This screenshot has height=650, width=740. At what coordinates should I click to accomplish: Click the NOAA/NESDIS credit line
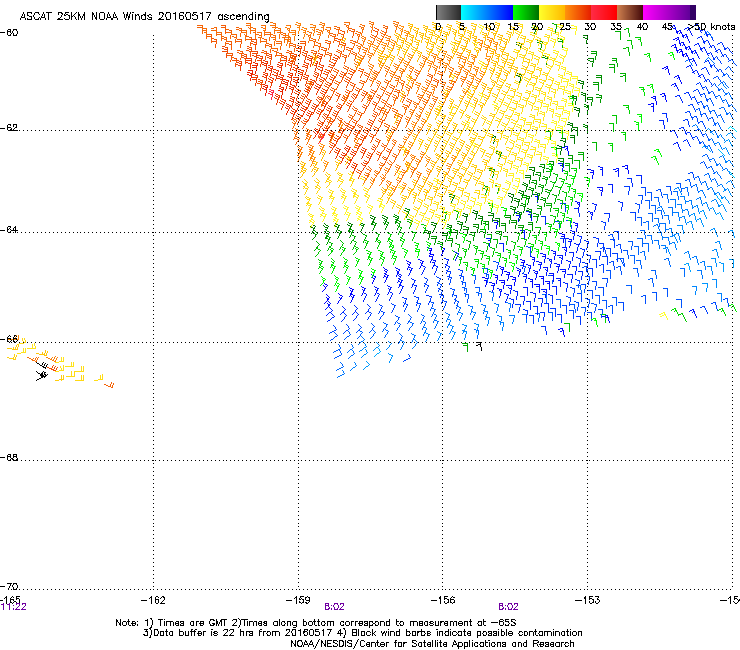(432, 644)
